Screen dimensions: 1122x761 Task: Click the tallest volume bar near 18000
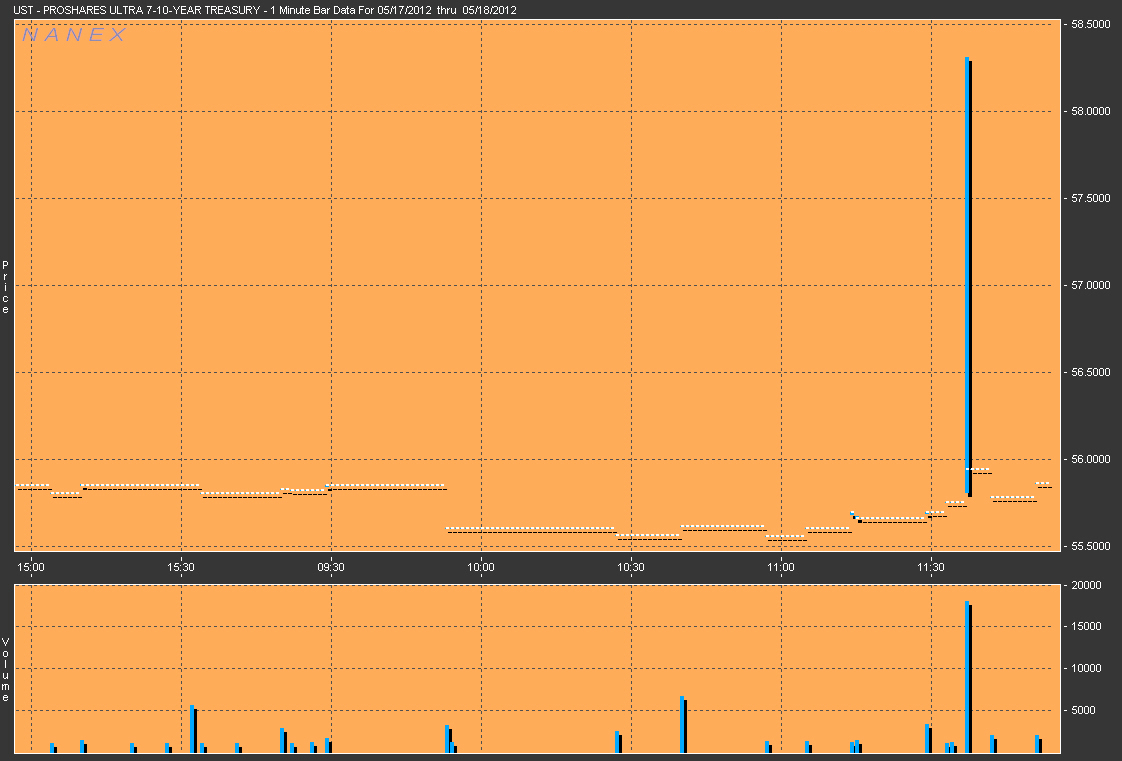[x=968, y=675]
